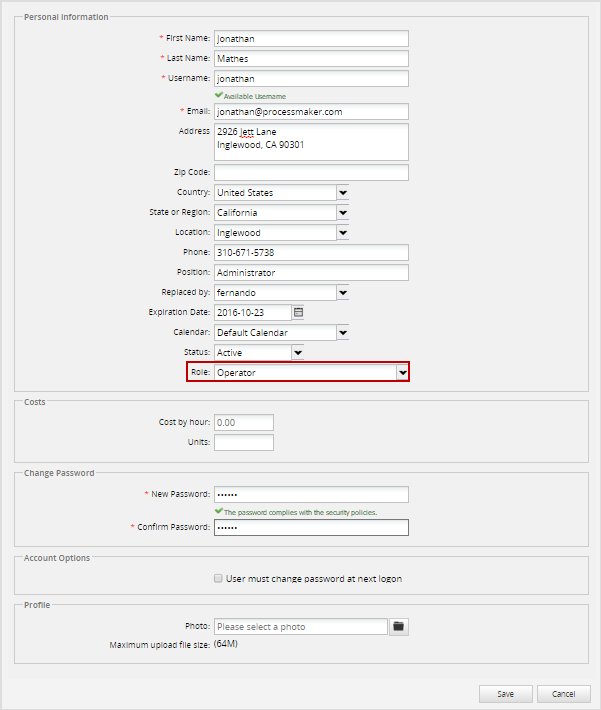Viewport: 601px width, 710px height.
Task: Expand the Country dropdown
Action: click(342, 193)
